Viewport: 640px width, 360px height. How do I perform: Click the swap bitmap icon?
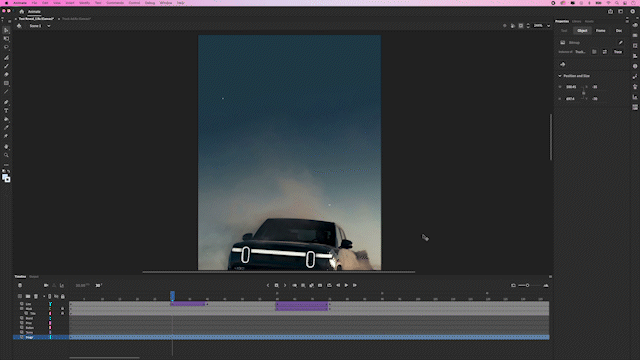coord(604,52)
